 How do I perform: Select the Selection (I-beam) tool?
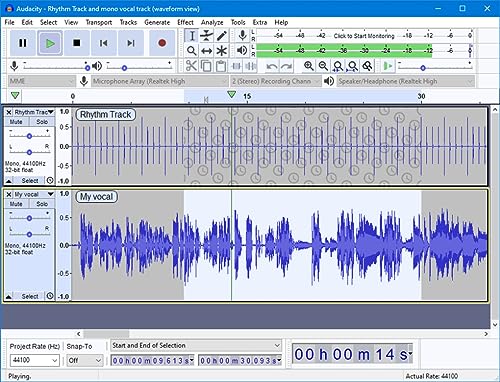point(192,36)
